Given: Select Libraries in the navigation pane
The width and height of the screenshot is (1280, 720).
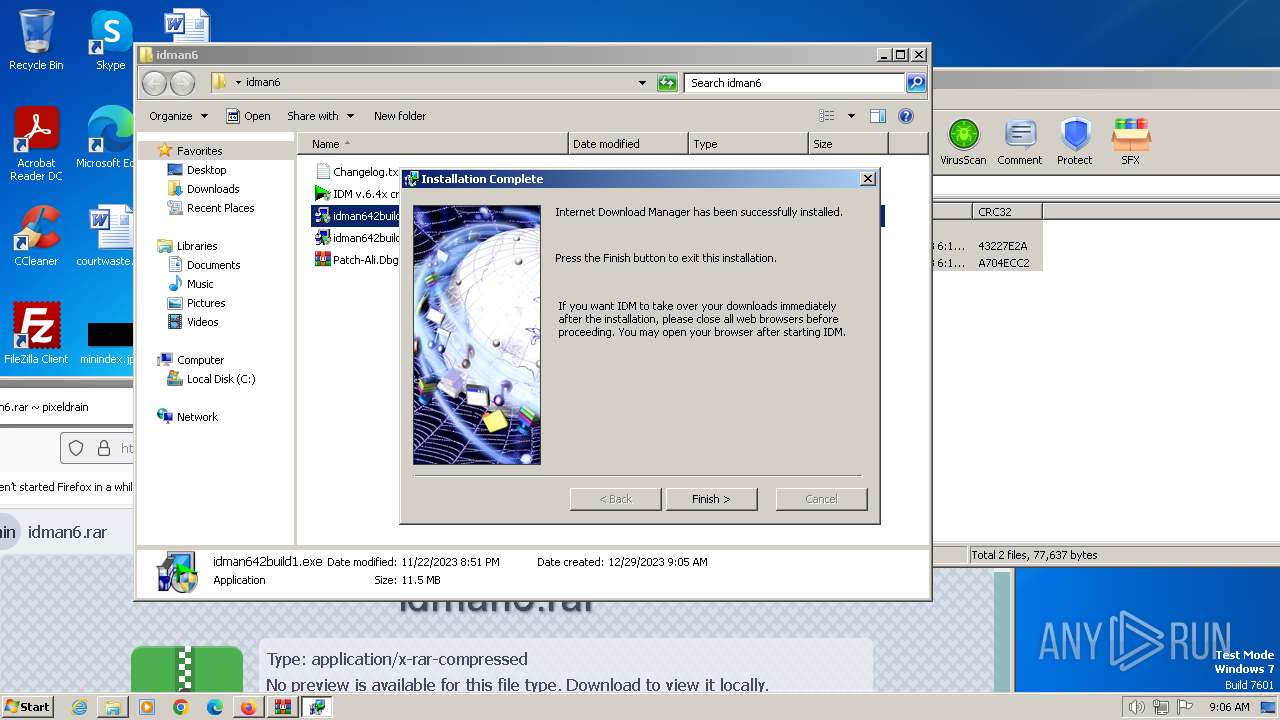Looking at the screenshot, I should coord(197,246).
